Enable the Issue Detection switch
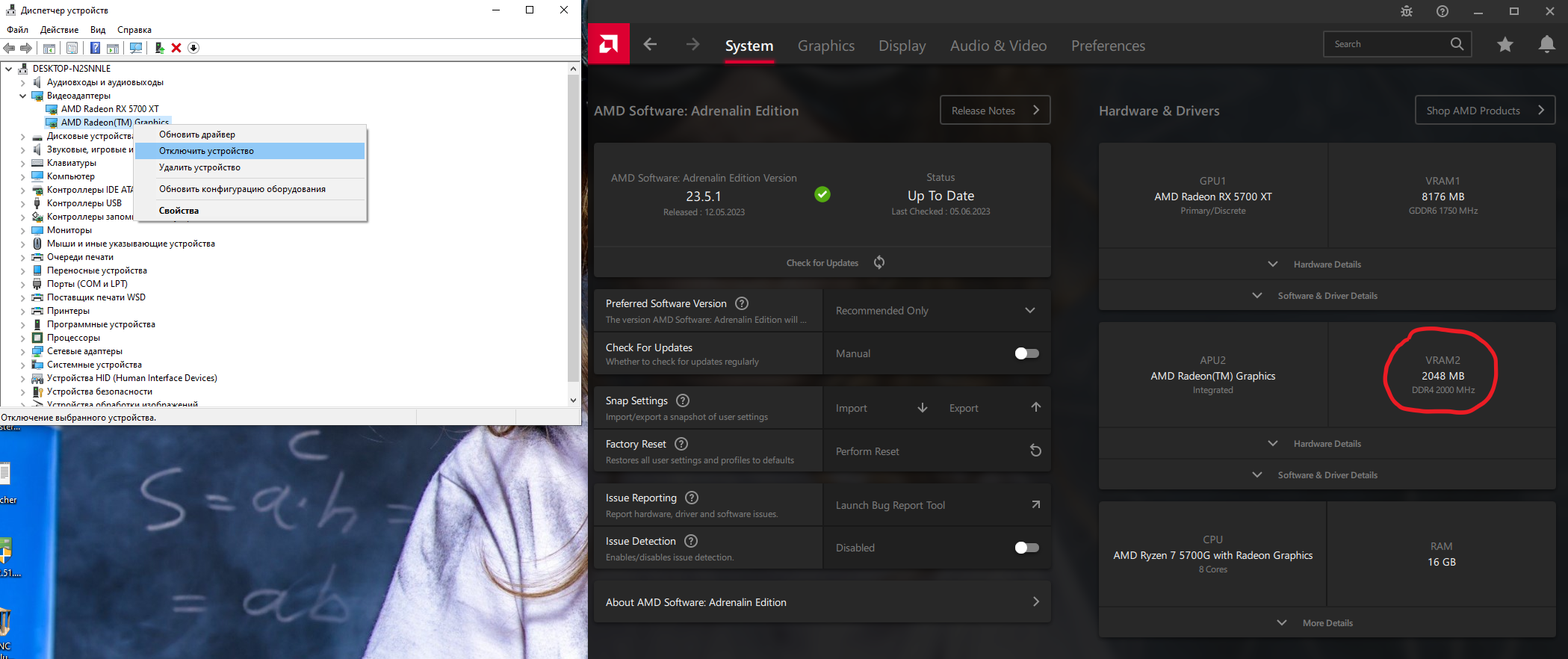Screen dimensions: 1568x659 tap(1027, 548)
